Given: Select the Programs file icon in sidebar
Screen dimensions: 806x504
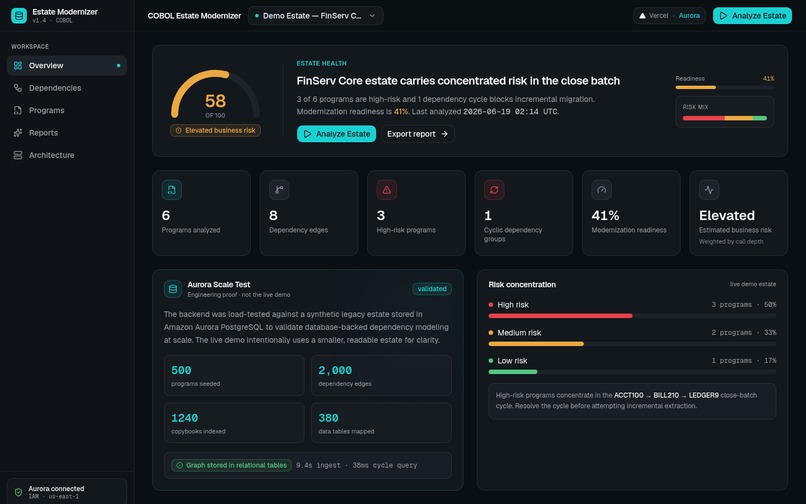Looking at the screenshot, I should pos(18,111).
